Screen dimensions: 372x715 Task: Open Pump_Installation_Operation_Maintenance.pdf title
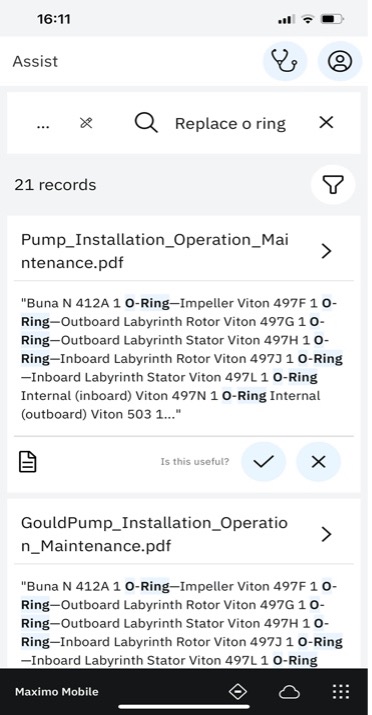pos(155,251)
